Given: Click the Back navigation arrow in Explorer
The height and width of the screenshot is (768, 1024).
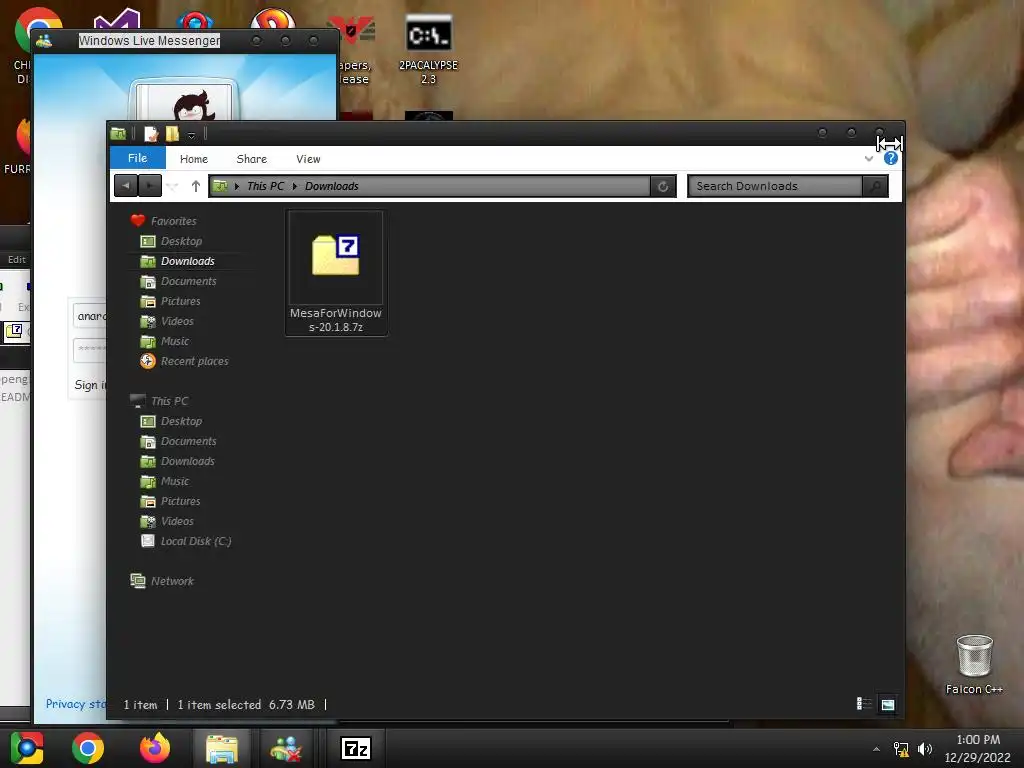Looking at the screenshot, I should [x=125, y=185].
